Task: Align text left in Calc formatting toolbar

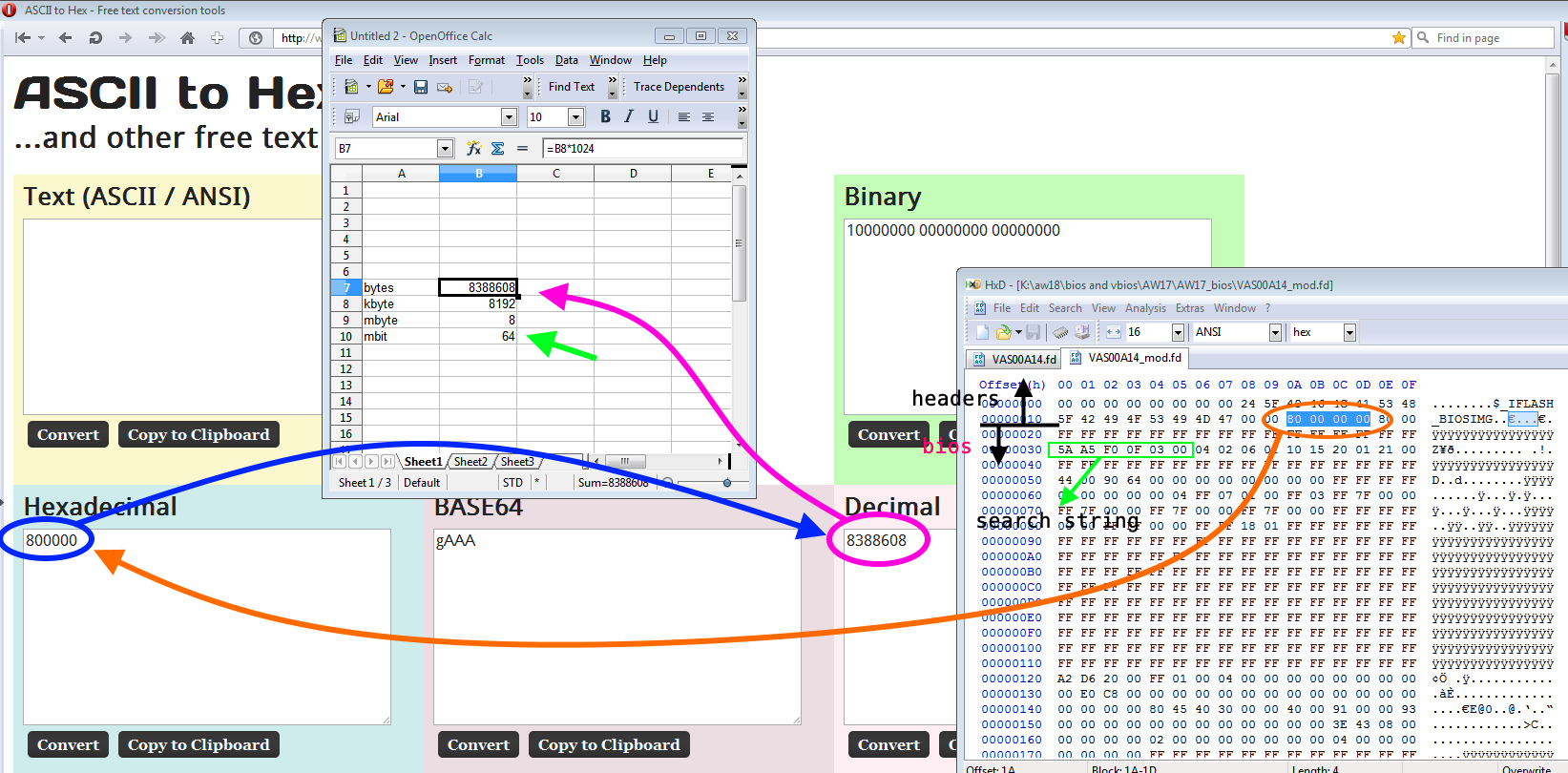Action: pos(684,116)
